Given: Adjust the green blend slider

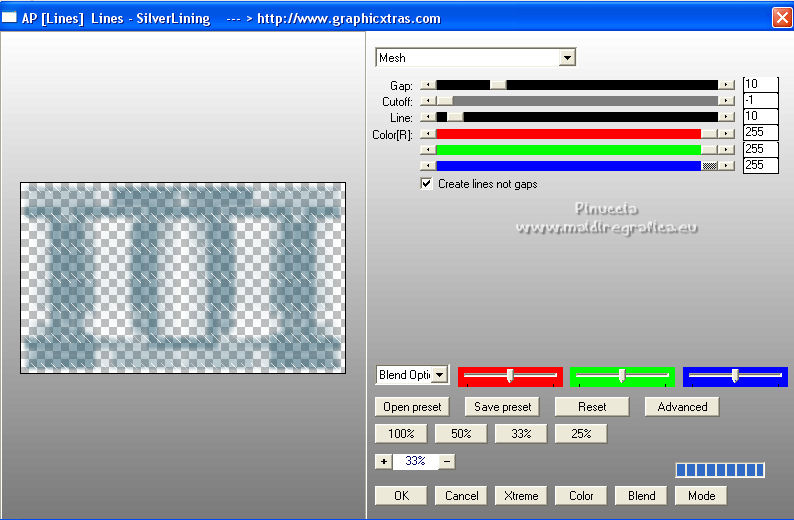Looking at the screenshot, I should pyautogui.click(x=622, y=377).
